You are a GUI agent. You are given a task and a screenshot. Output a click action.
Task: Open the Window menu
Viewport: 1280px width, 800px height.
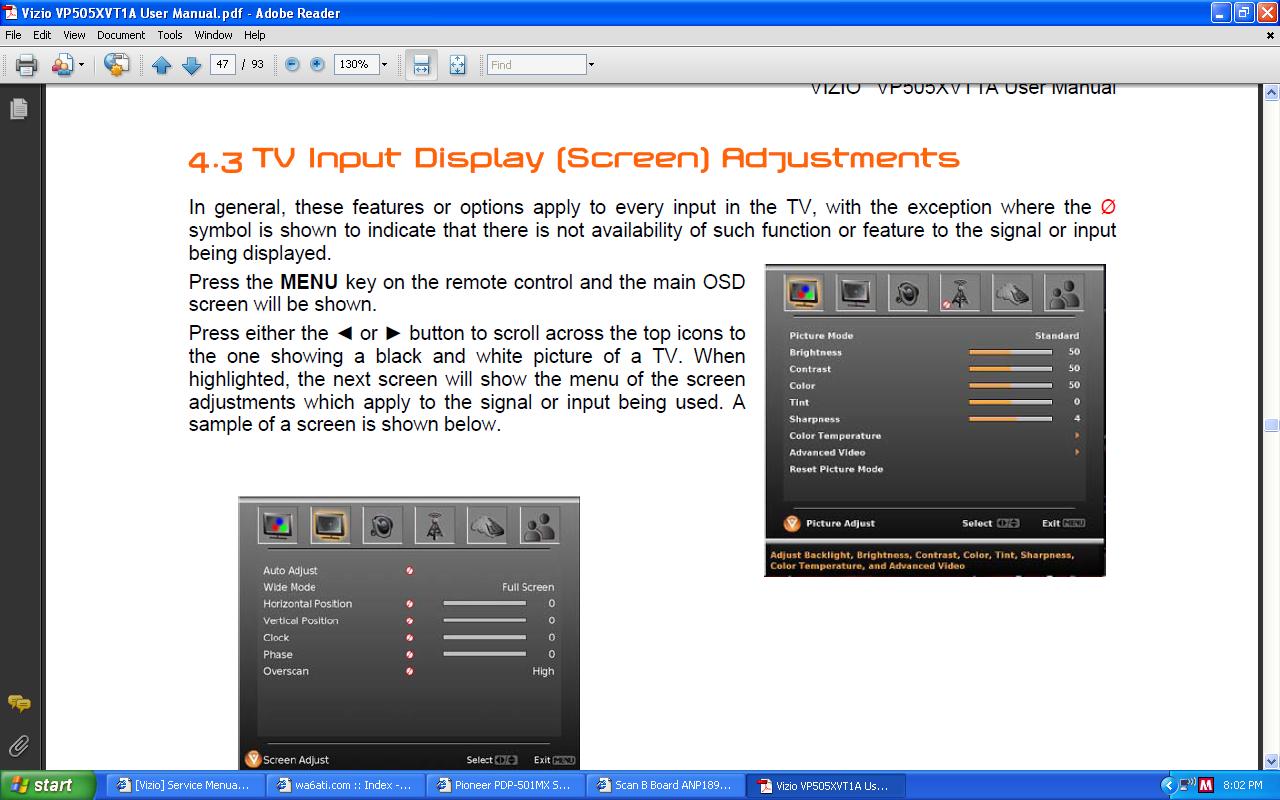214,35
